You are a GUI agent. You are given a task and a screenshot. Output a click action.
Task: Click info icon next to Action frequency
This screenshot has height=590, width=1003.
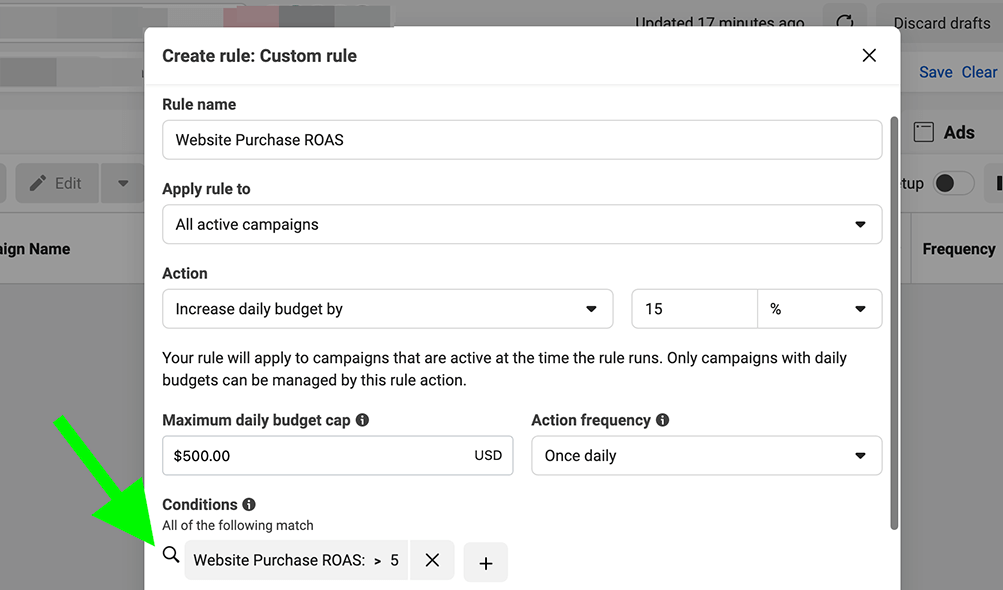click(x=663, y=420)
